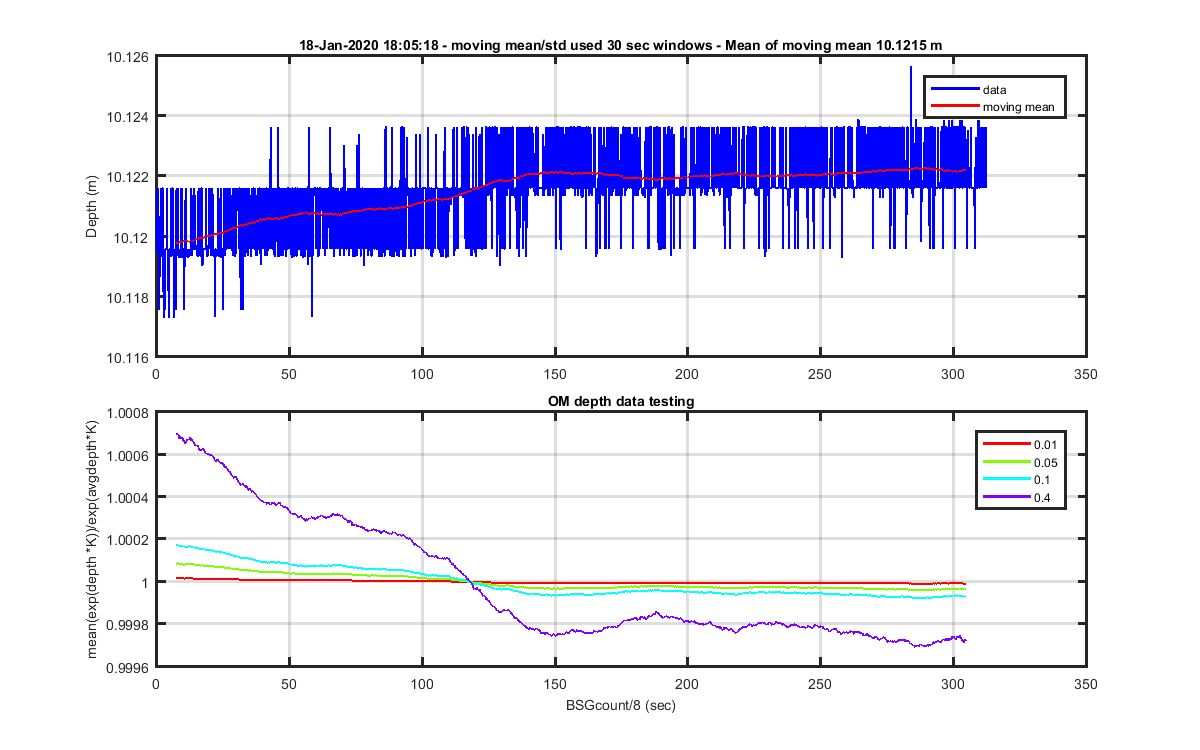Click the green '0.05' legend line sample

tap(1005, 461)
